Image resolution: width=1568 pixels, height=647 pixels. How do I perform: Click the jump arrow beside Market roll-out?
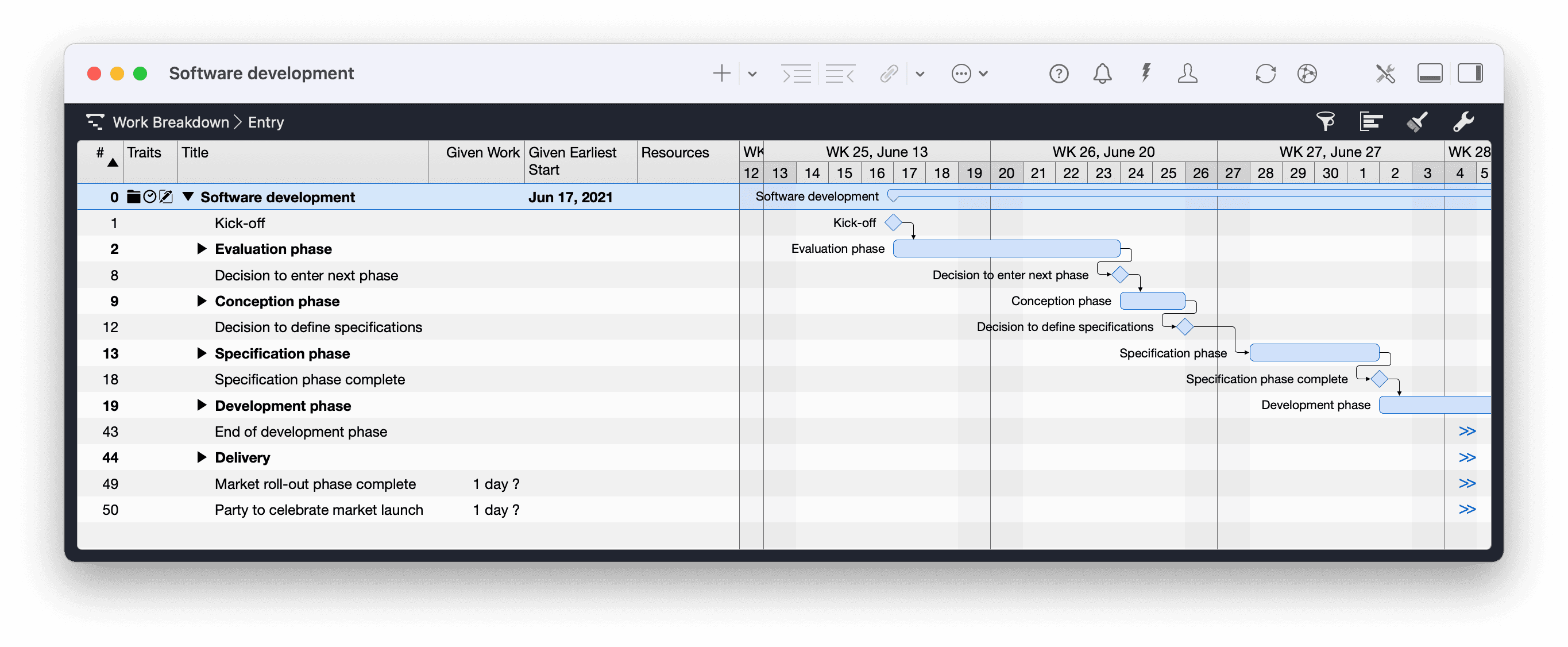tap(1468, 484)
